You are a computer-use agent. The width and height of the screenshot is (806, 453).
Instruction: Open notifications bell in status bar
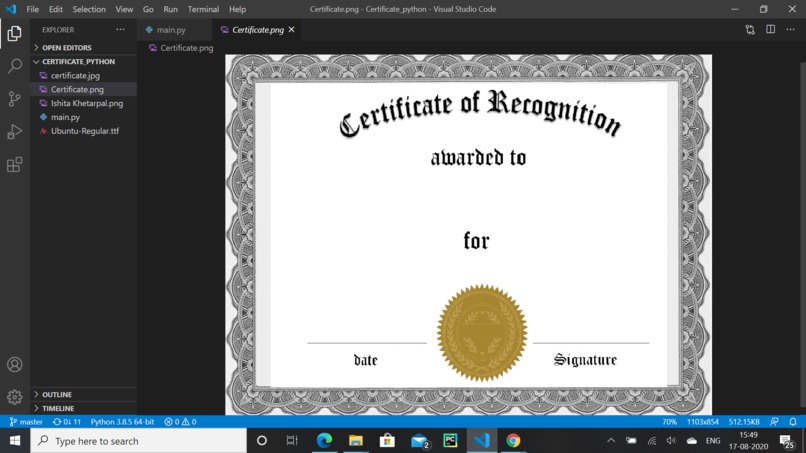point(793,422)
